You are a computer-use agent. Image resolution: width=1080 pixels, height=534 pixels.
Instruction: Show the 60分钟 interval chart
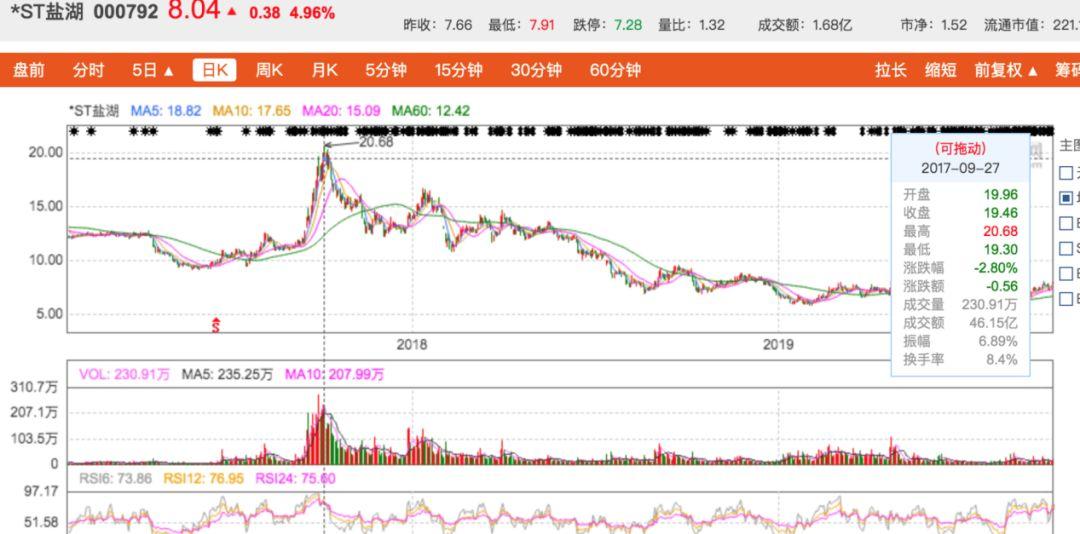(x=615, y=70)
